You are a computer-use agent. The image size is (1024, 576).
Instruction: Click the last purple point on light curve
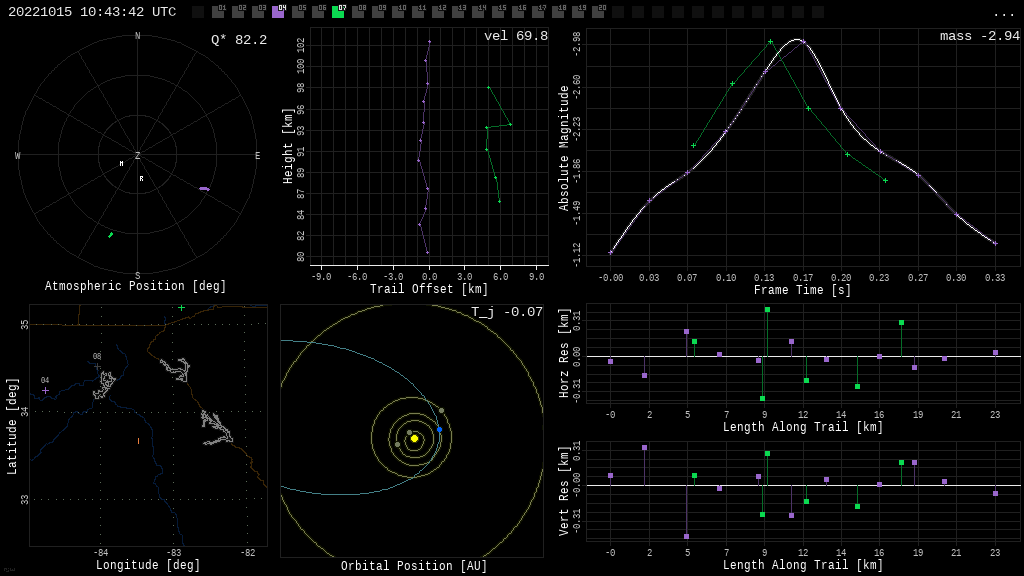(995, 244)
